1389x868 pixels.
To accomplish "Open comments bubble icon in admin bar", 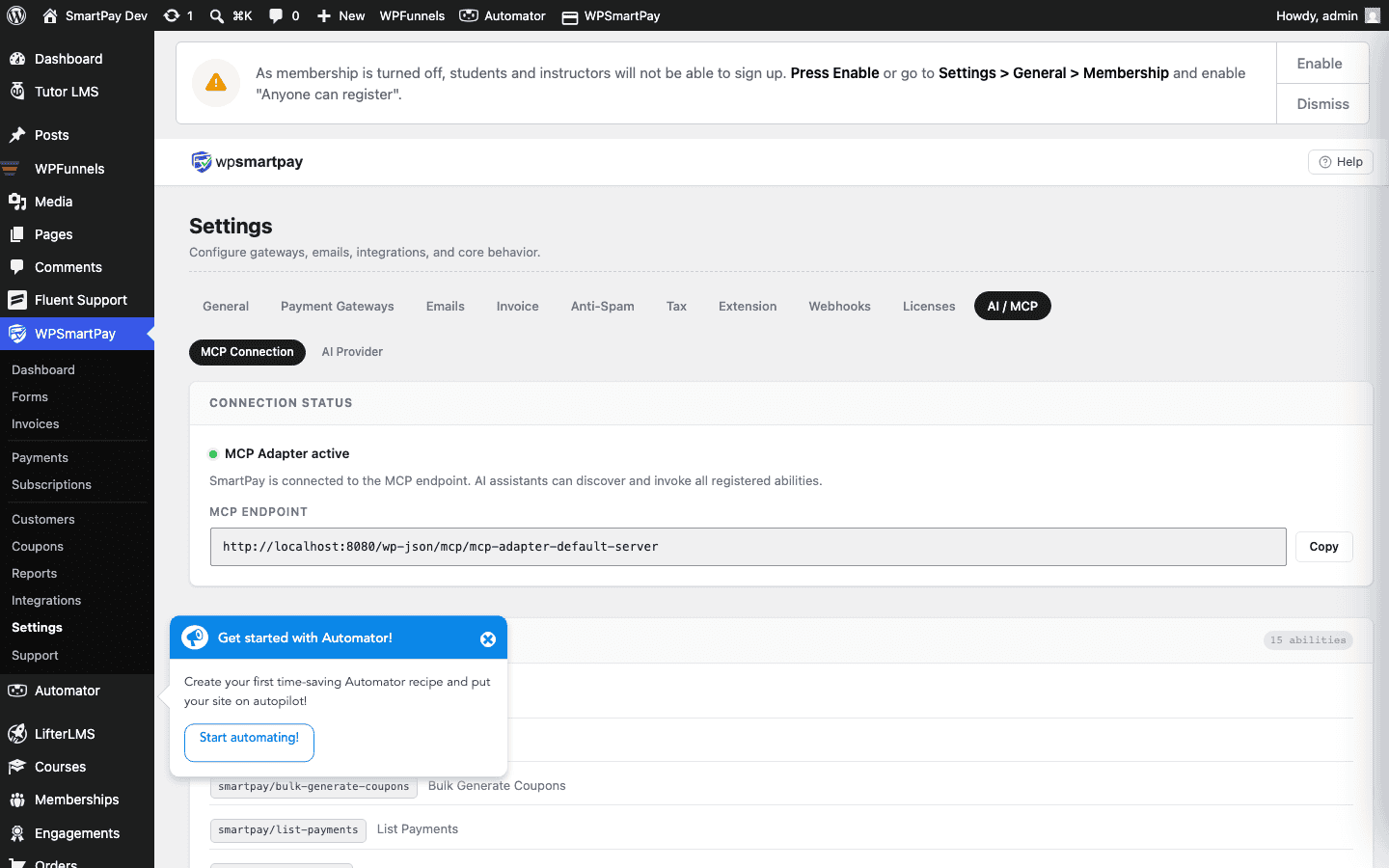I will coord(276,15).
